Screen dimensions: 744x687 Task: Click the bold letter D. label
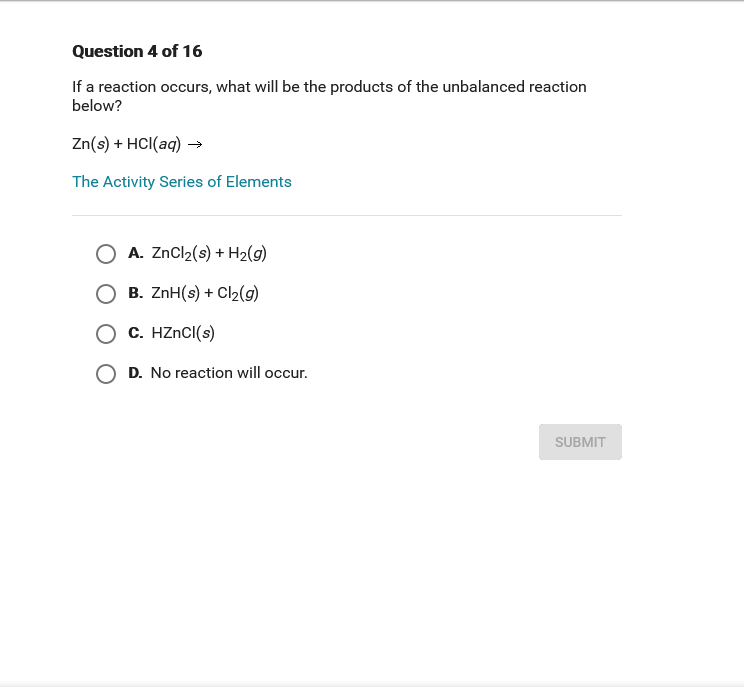coord(136,373)
